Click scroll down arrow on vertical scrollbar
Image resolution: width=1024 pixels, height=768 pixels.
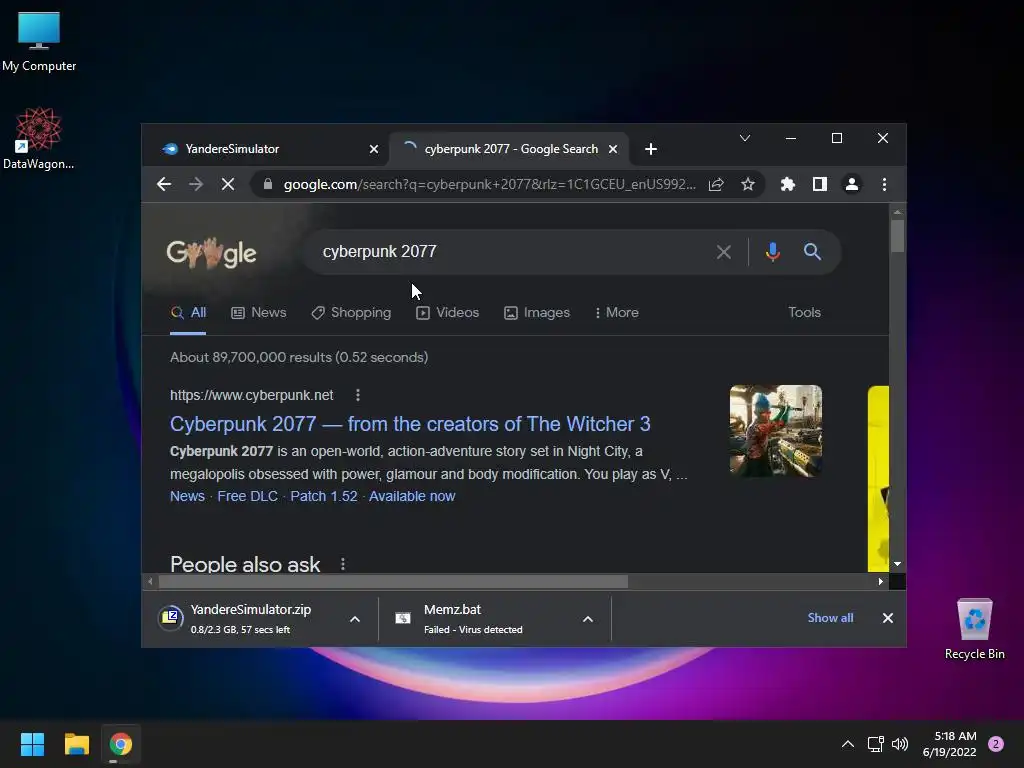(897, 564)
